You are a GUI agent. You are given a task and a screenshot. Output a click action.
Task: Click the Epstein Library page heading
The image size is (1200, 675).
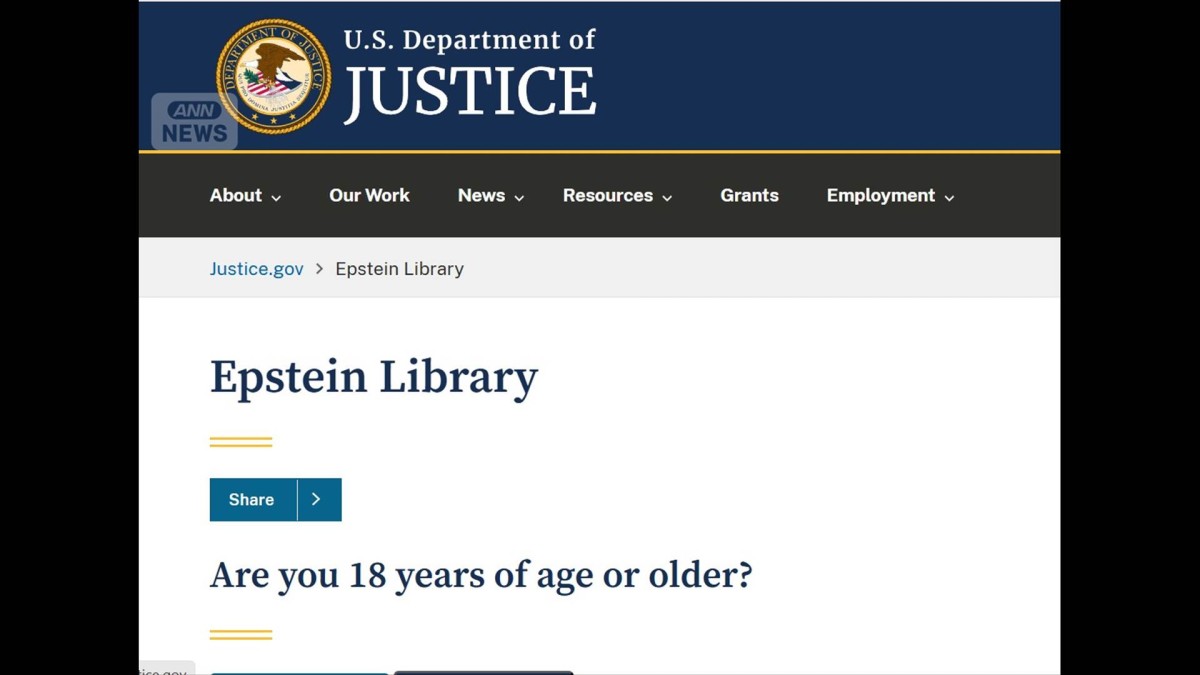[373, 378]
